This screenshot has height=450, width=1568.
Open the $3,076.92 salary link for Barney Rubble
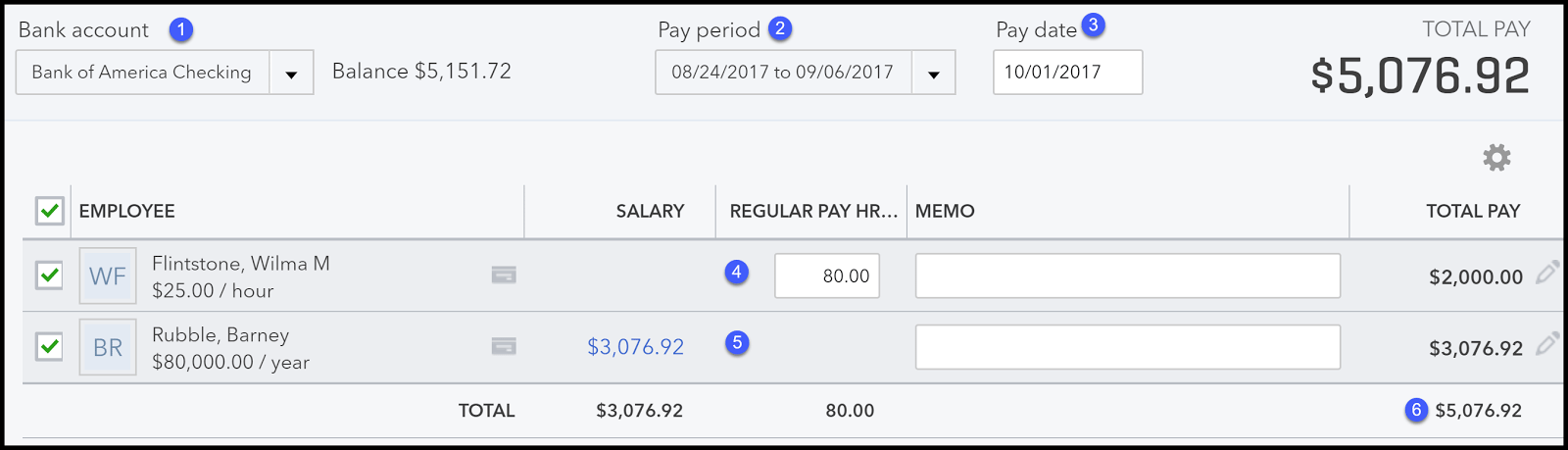[x=635, y=346]
